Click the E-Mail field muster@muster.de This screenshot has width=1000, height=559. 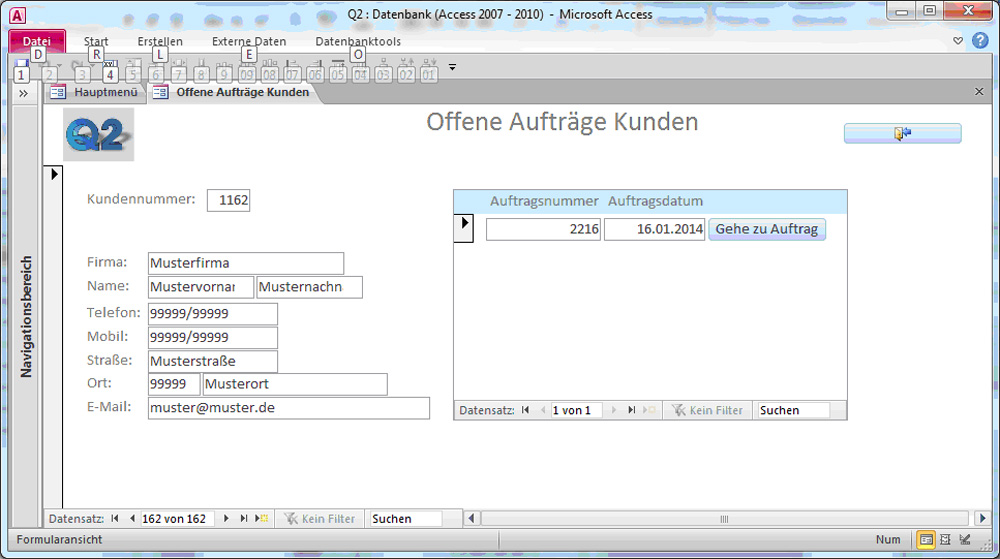pyautogui.click(x=288, y=408)
